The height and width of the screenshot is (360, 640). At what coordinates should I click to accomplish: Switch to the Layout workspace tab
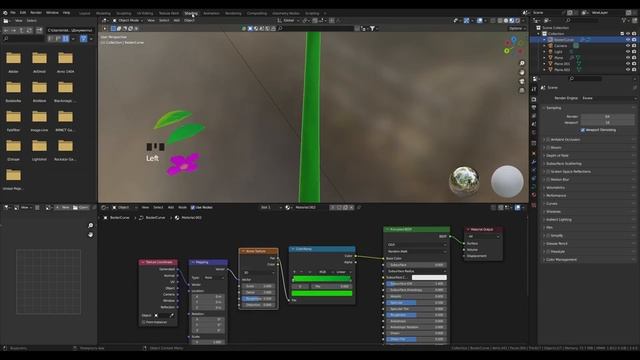[x=84, y=13]
